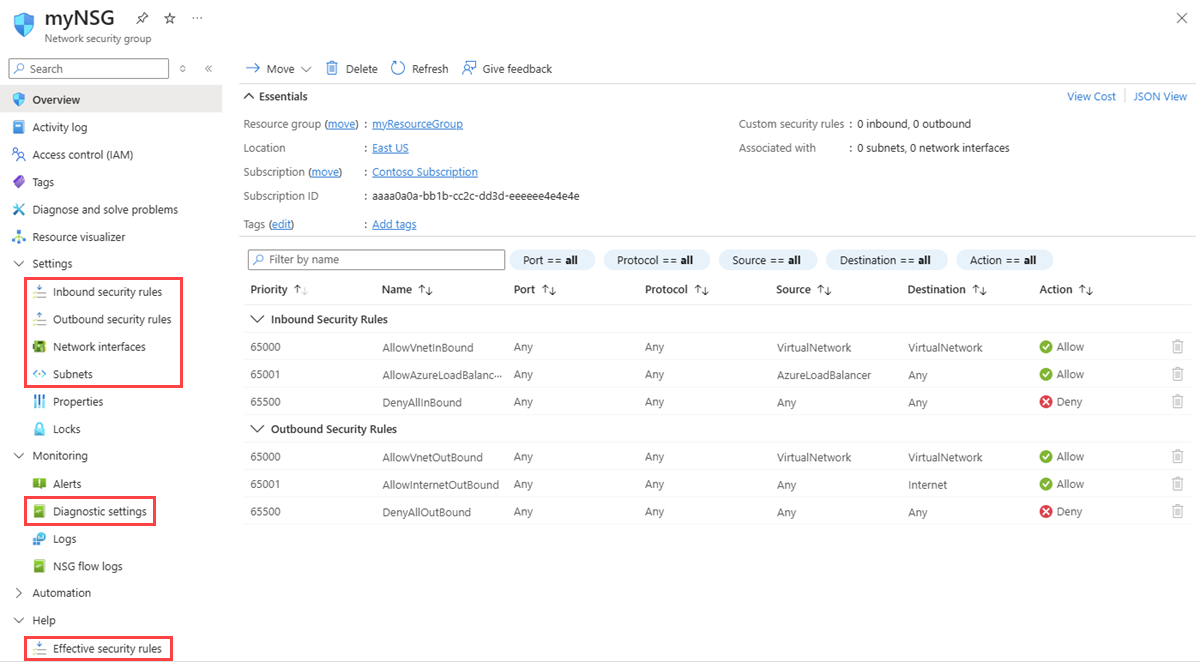Collapse the left sidebar

click(x=209, y=68)
